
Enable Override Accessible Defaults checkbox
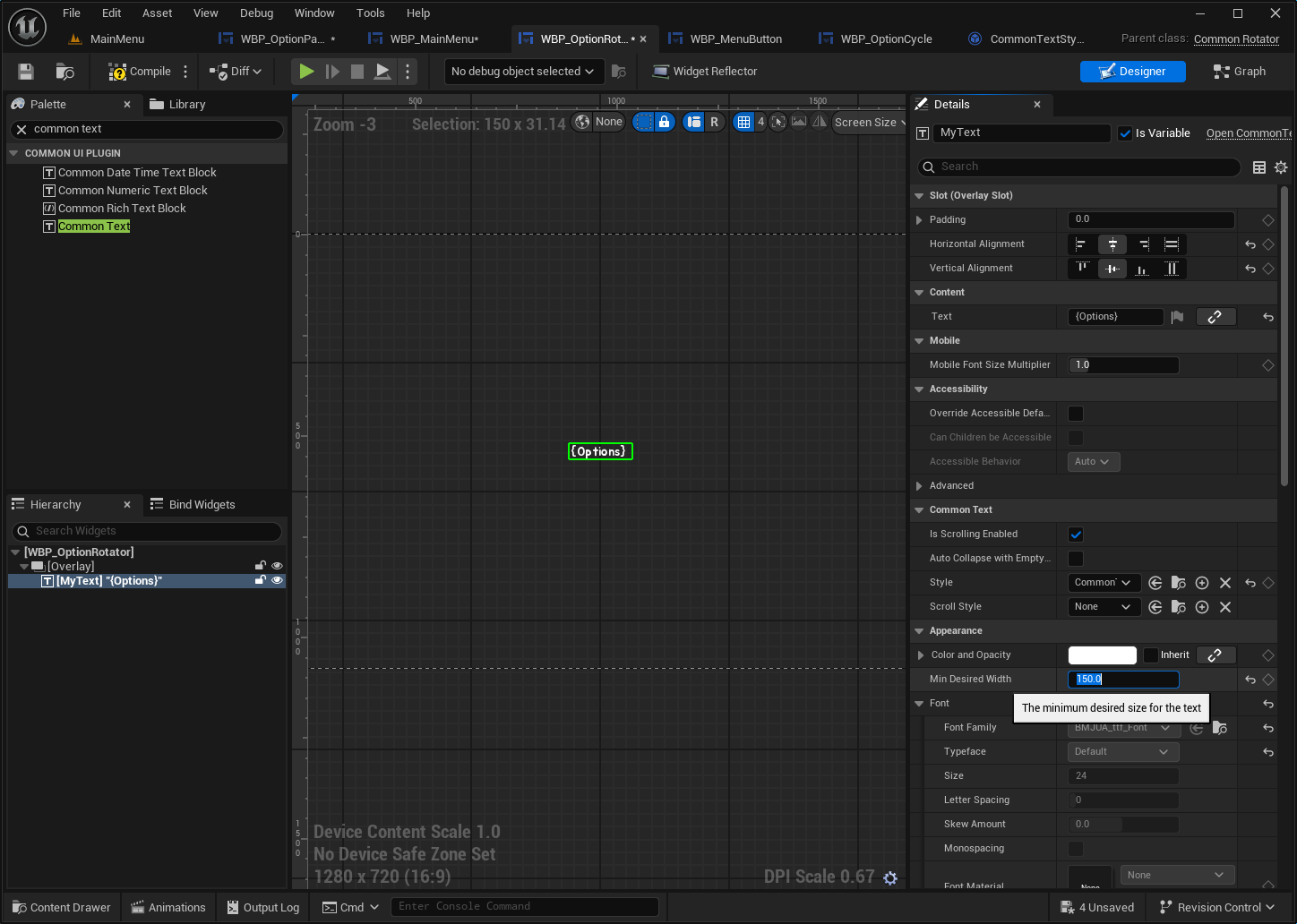tap(1076, 414)
